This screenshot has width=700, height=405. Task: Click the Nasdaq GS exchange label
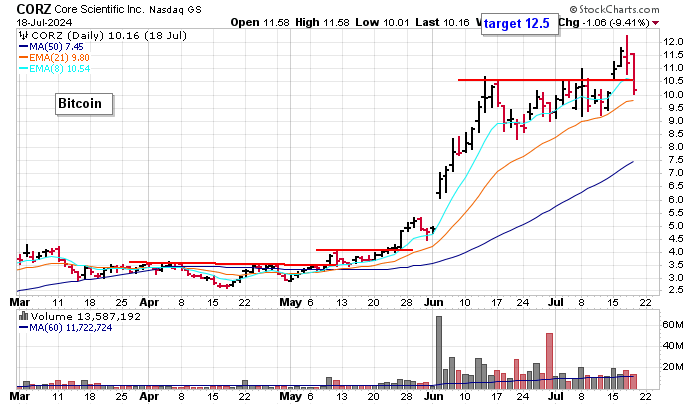tap(175, 9)
